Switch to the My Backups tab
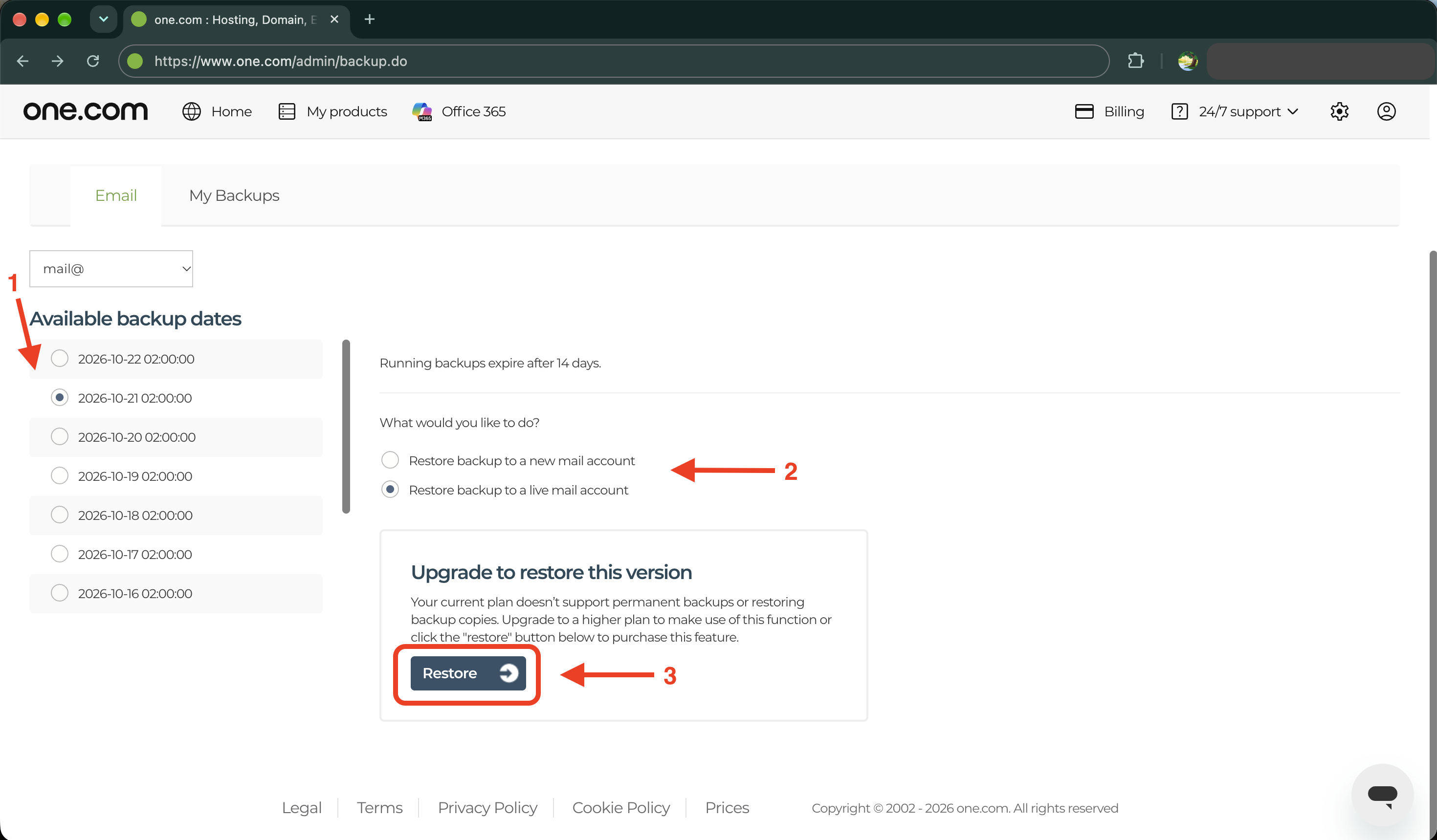This screenshot has width=1437, height=840. 234,195
